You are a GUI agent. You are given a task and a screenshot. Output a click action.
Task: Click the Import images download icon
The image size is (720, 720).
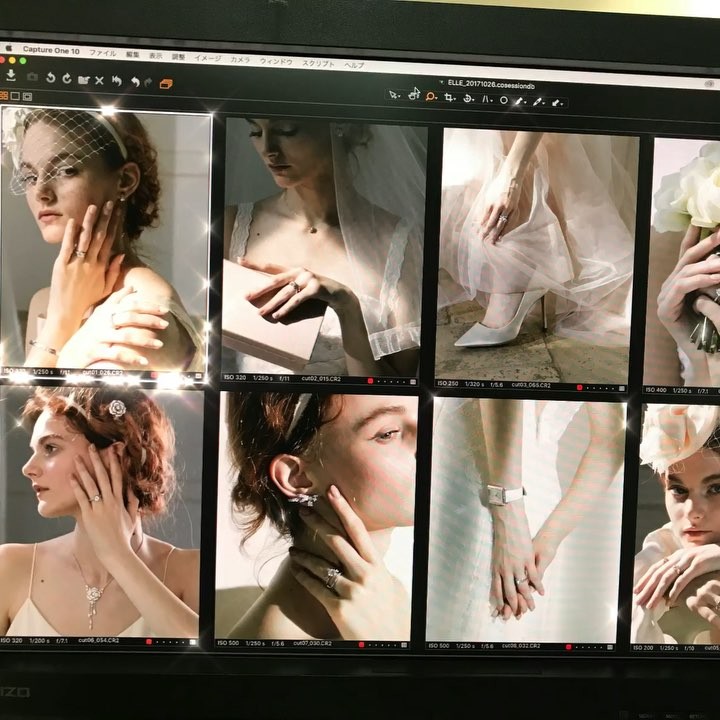coord(11,77)
